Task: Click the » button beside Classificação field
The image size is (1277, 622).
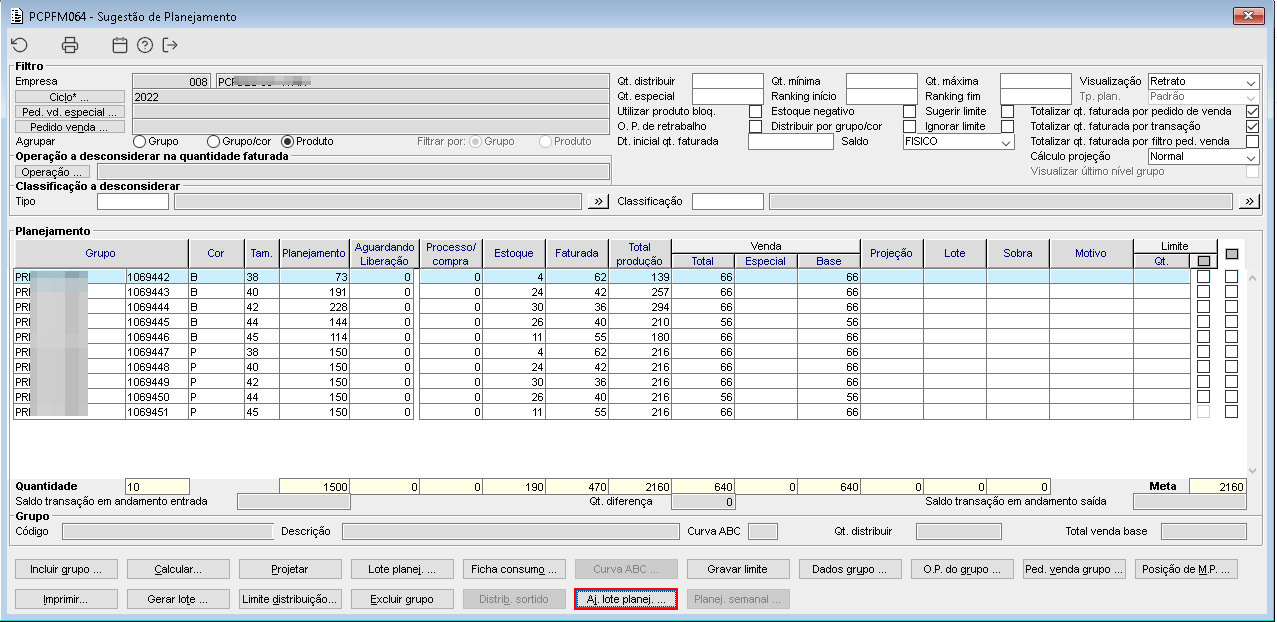Action: click(1249, 202)
